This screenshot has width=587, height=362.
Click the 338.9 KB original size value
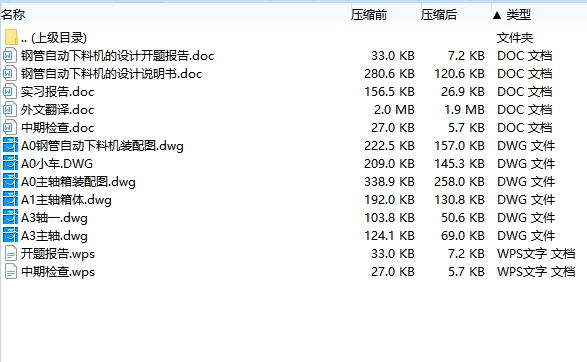(389, 182)
